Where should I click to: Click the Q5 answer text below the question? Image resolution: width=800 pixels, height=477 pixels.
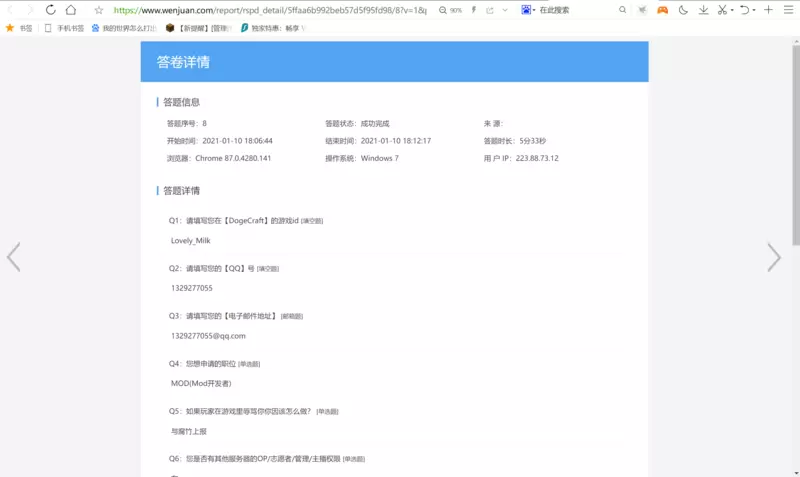pyautogui.click(x=189, y=432)
